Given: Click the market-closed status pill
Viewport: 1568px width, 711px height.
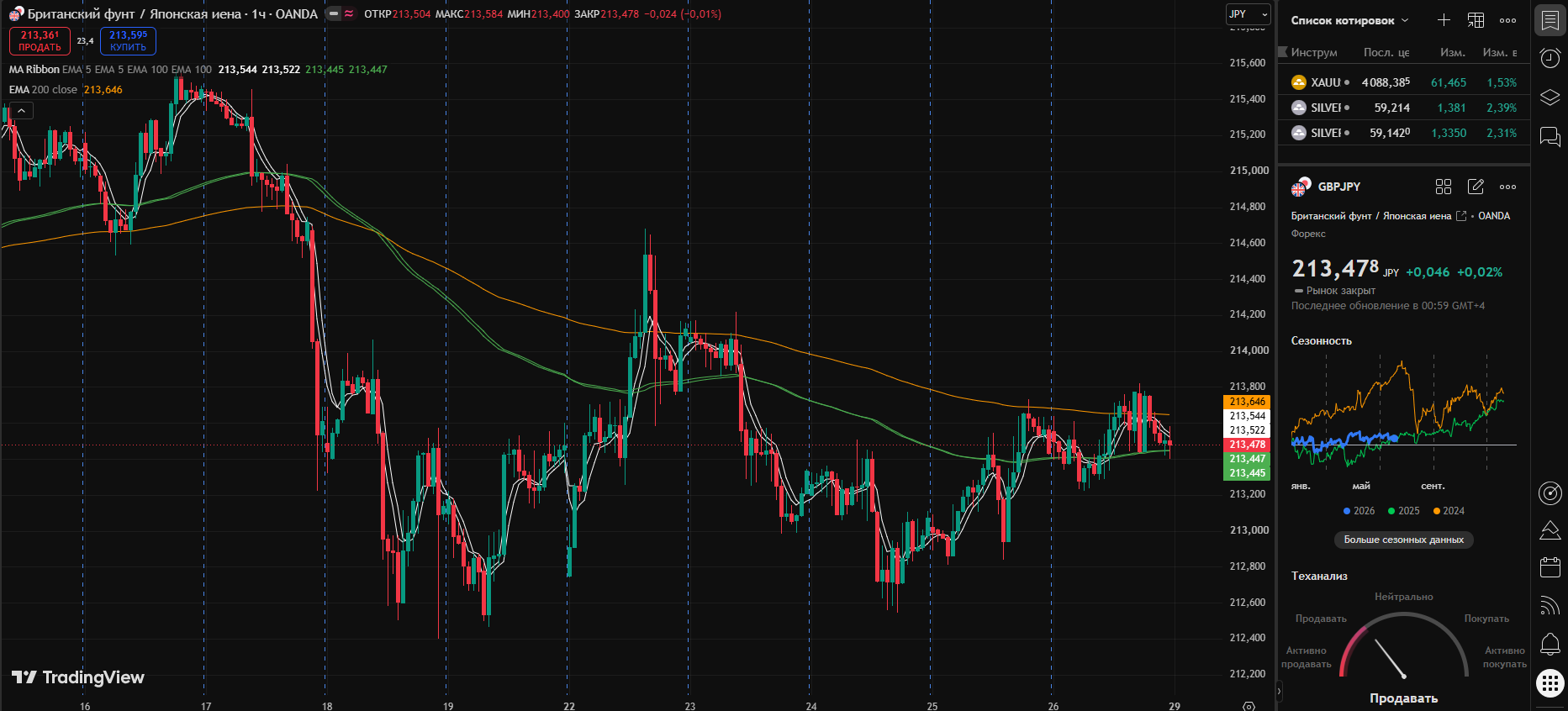Looking at the screenshot, I should pyautogui.click(x=334, y=13).
